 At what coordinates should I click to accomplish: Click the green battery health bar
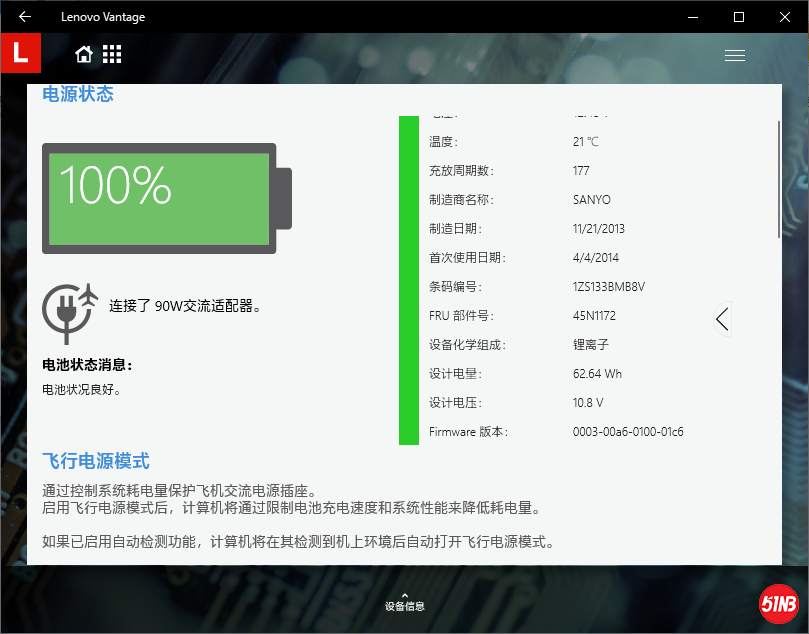[x=408, y=280]
